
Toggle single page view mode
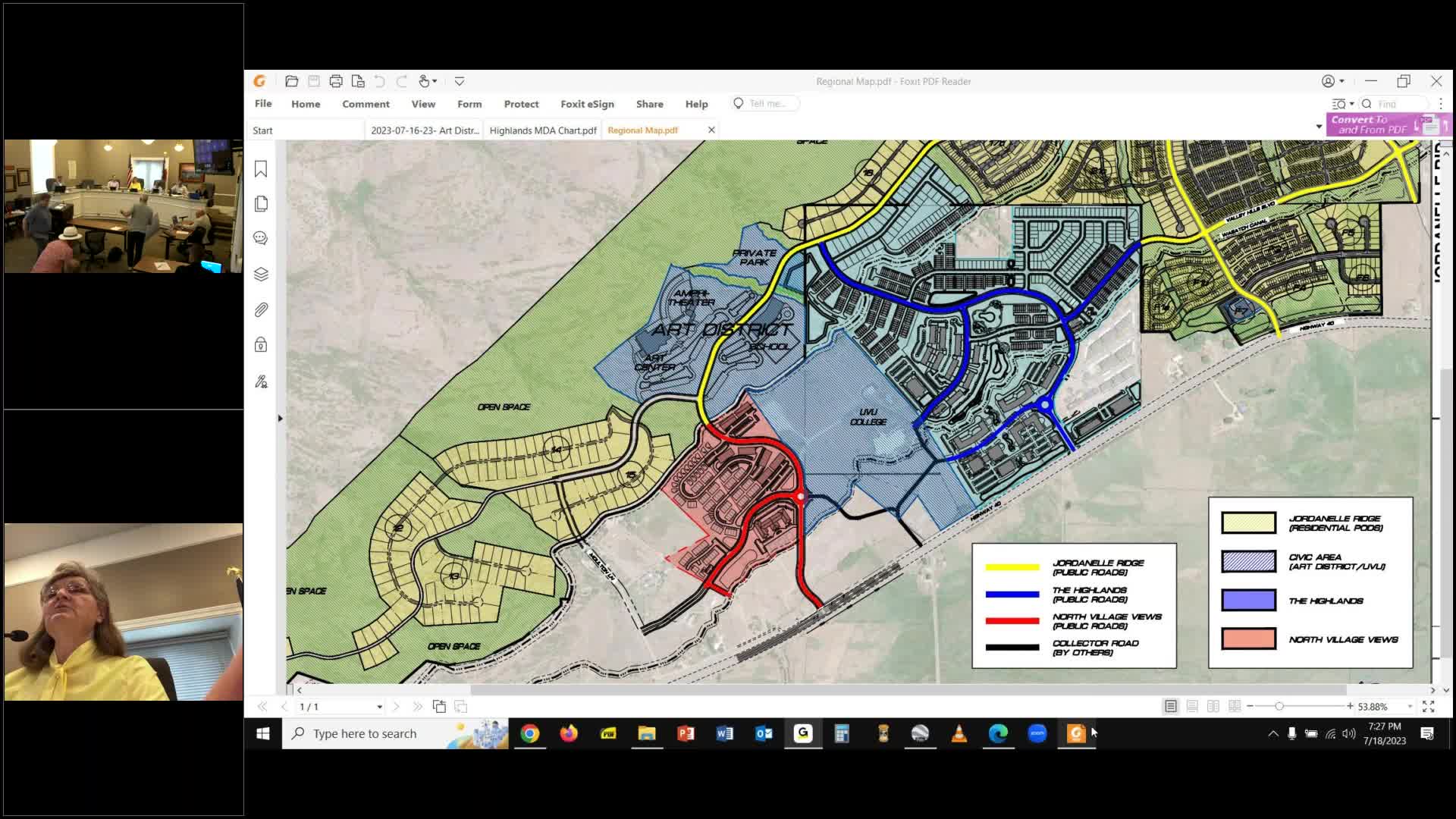pos(1171,706)
